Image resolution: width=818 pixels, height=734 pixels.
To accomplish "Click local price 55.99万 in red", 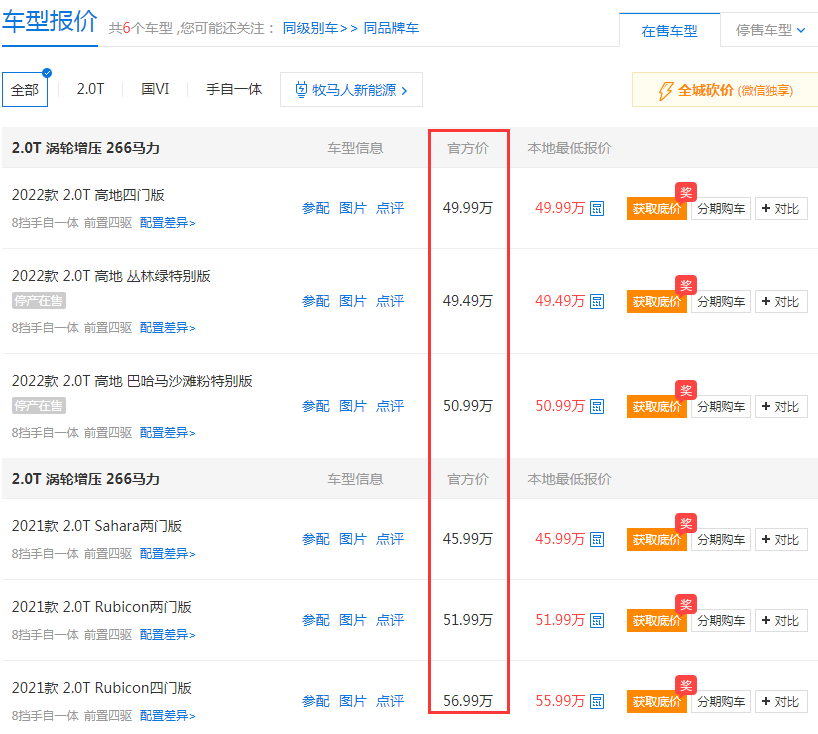I will click(x=560, y=701).
